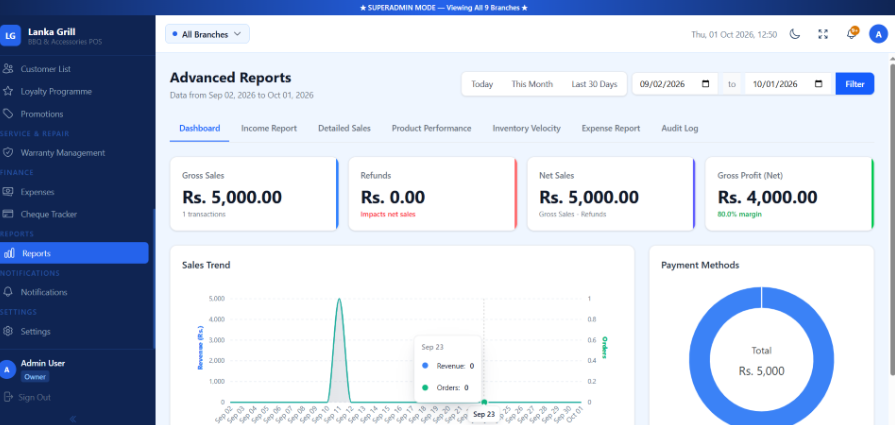
Task: Click the Impacts net sales text
Action: [x=388, y=214]
